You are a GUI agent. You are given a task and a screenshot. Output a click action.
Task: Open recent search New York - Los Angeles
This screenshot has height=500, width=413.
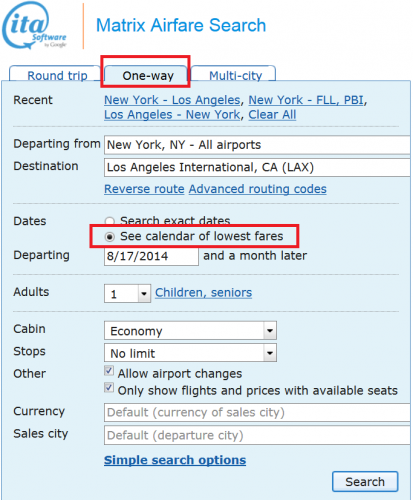[x=172, y=100]
